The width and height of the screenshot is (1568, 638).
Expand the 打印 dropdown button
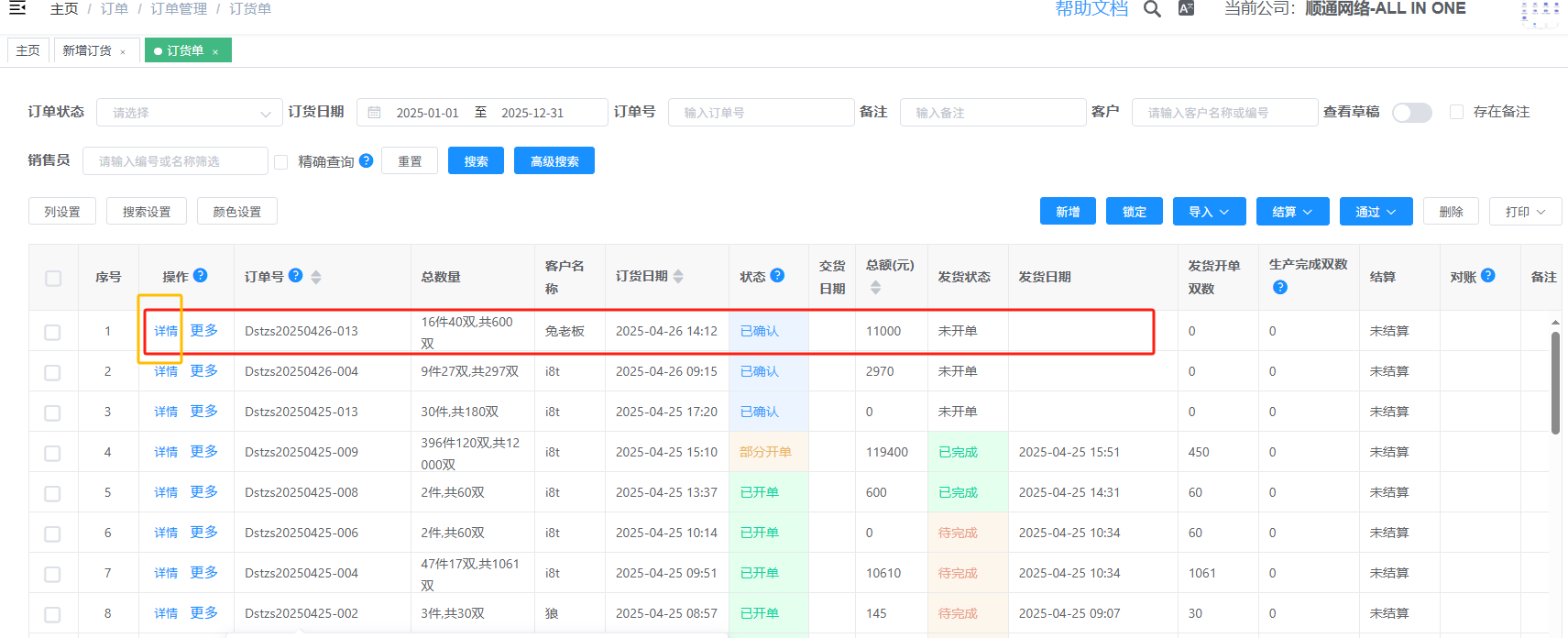(1525, 212)
